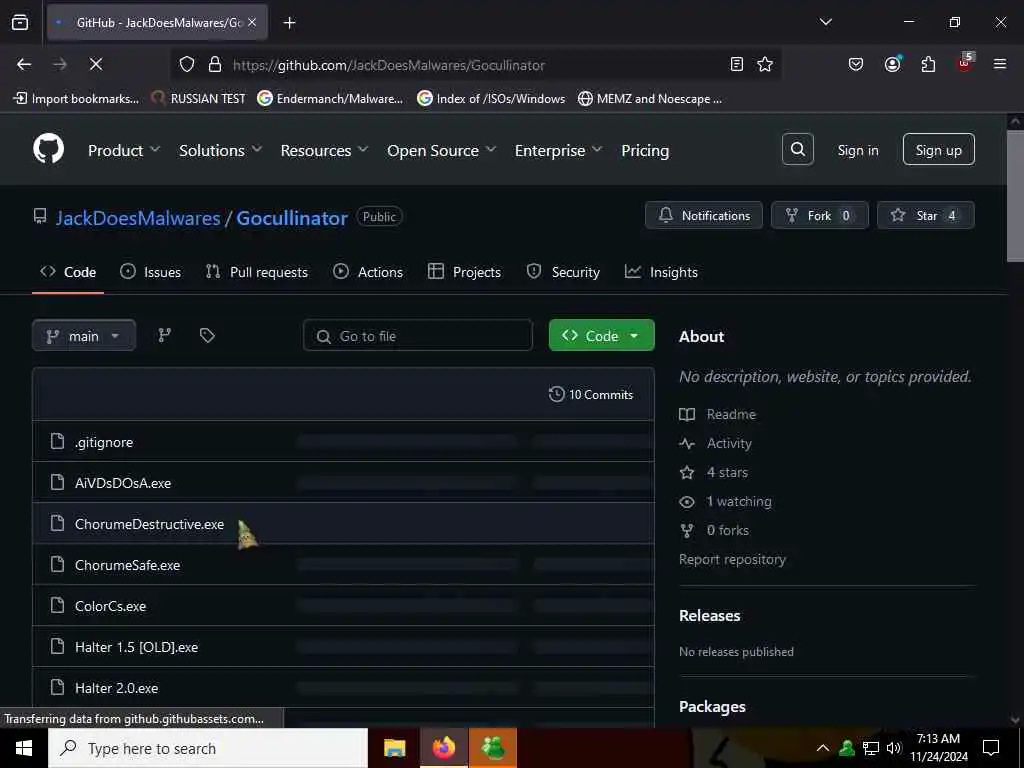
Task: View the 10 Commits history link
Action: 591,394
